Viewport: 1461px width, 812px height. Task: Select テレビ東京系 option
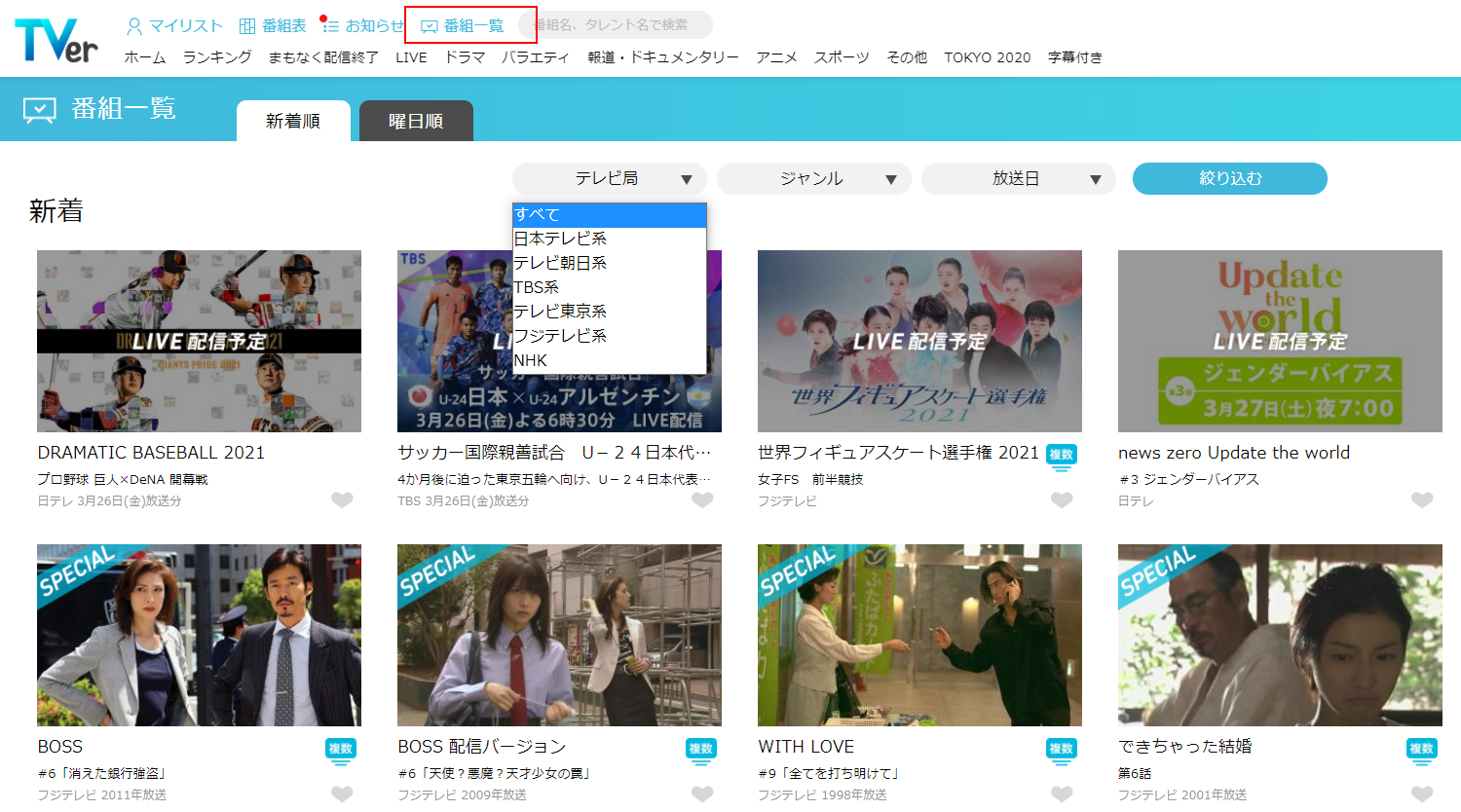pos(610,312)
